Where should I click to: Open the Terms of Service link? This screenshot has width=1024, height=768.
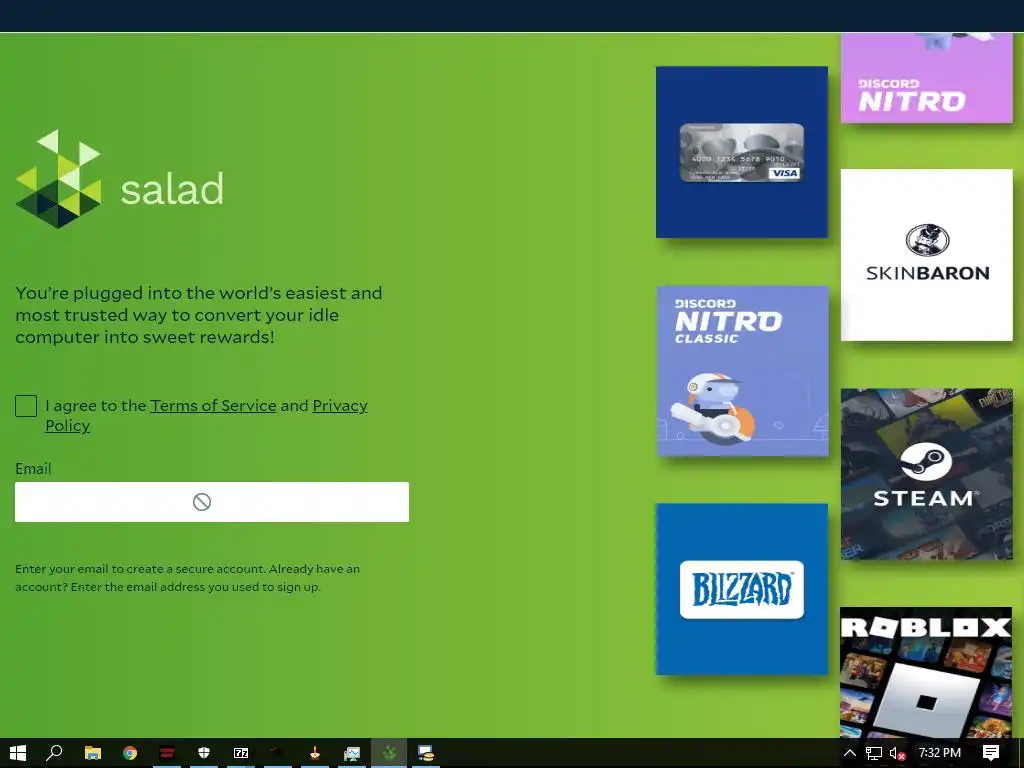click(x=213, y=406)
